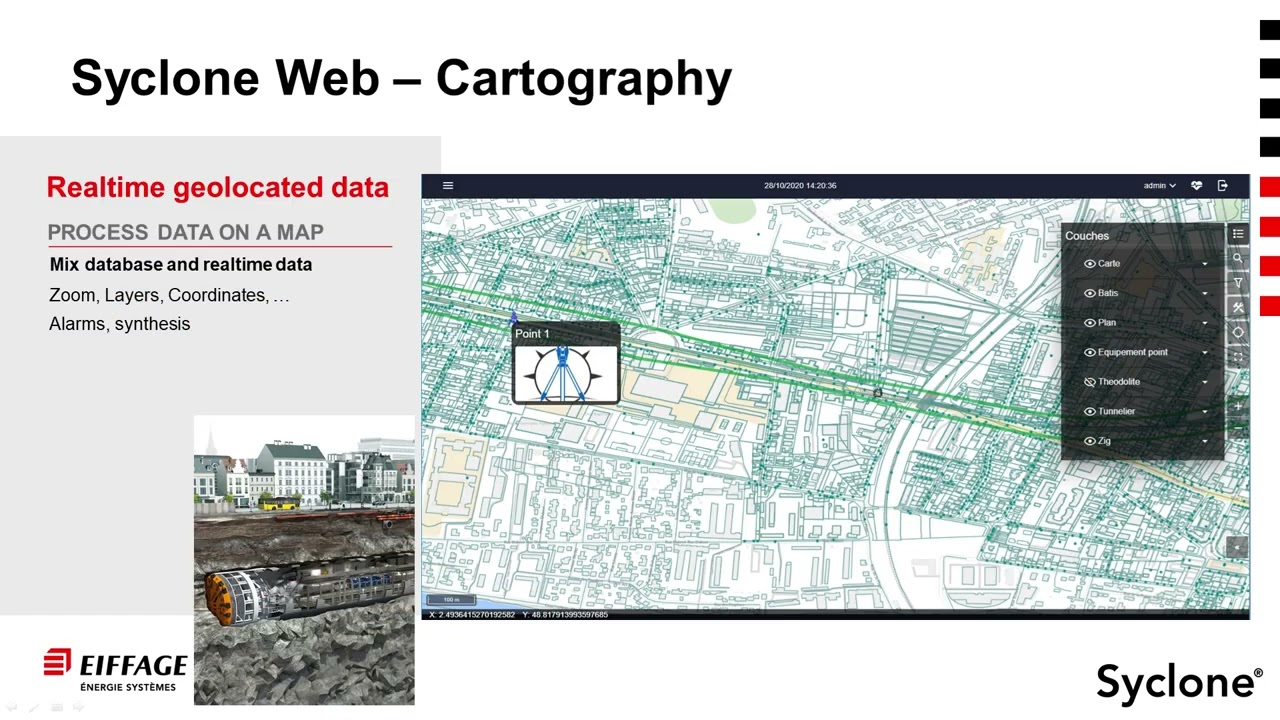The image size is (1280, 720).
Task: Click the X Y coordinates readout
Action: coord(518,615)
